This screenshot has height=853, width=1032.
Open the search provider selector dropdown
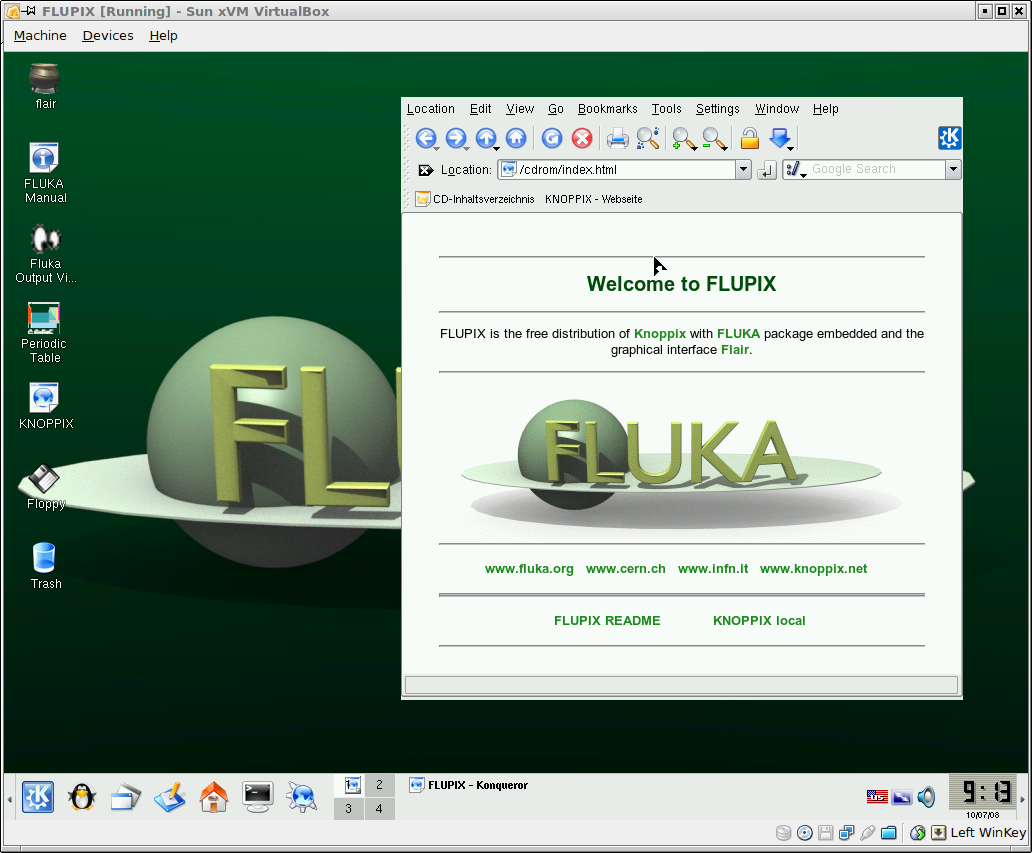pos(796,170)
